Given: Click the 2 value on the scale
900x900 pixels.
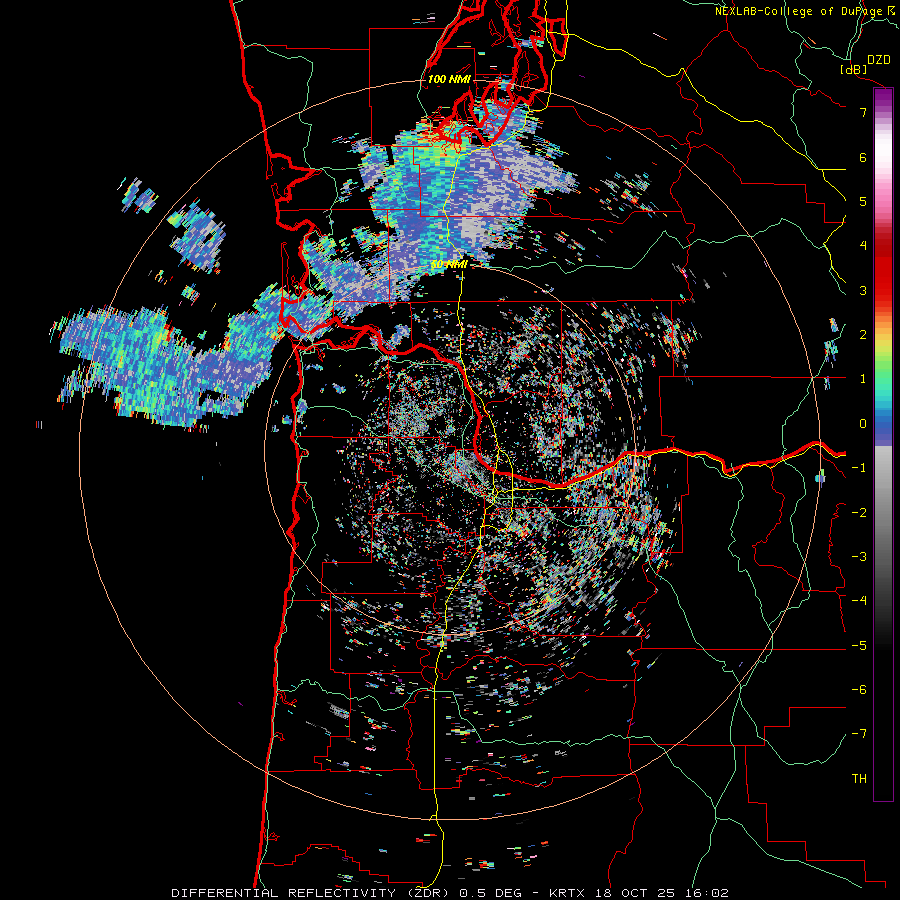Looking at the screenshot, I should (863, 335).
